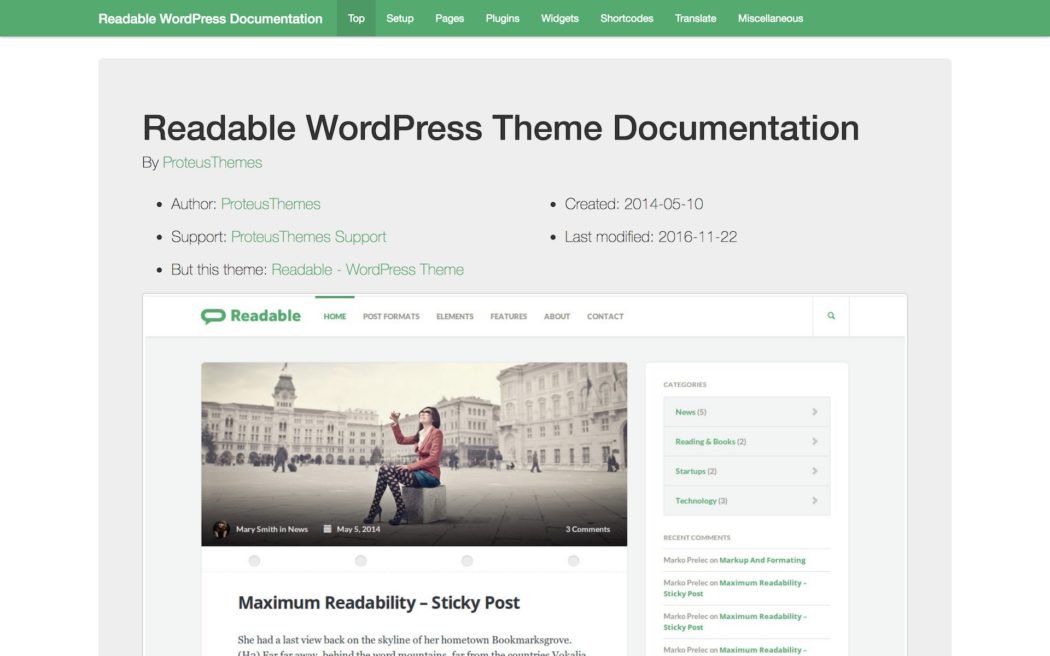Image resolution: width=1050 pixels, height=656 pixels.
Task: Click the Maximum Readability – Sticky Post heading
Action: coord(378,602)
